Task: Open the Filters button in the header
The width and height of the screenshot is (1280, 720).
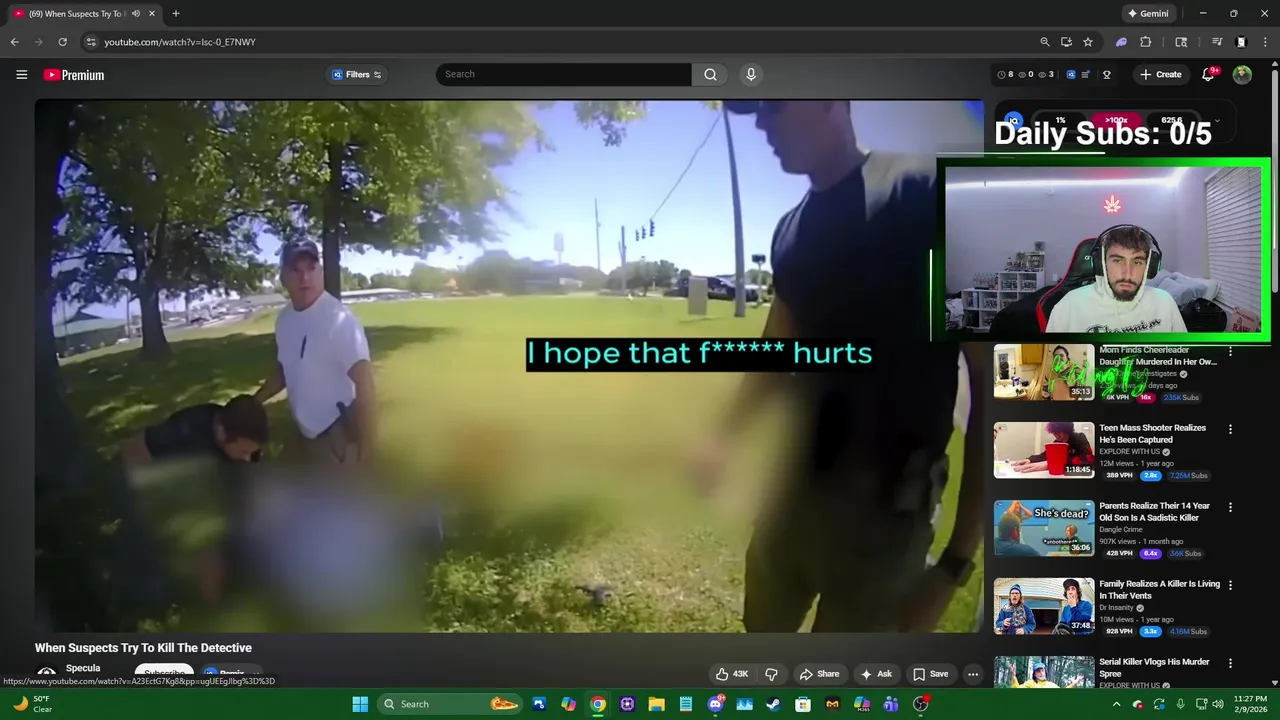Action: 357,75
